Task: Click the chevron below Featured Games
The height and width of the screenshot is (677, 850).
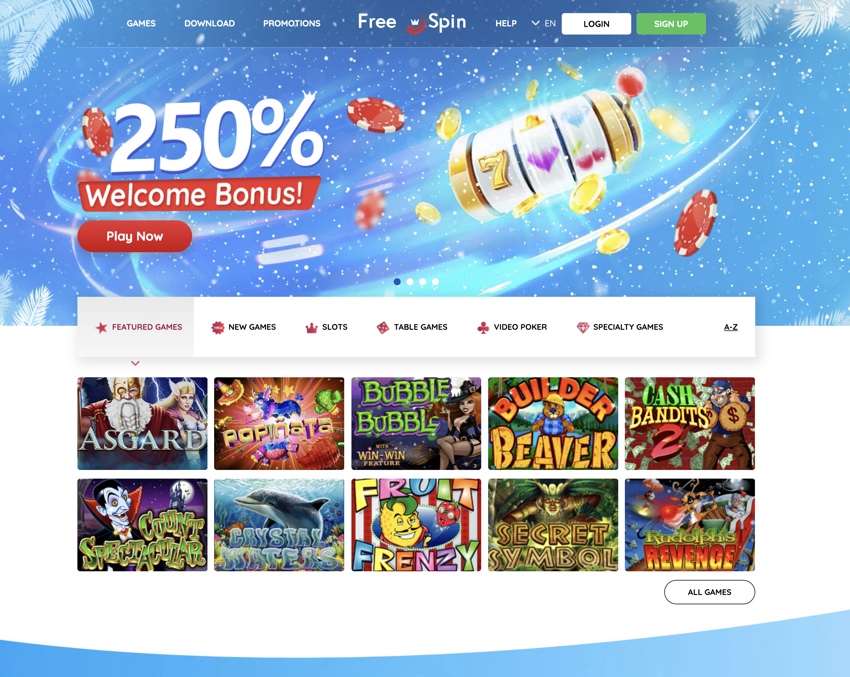Action: pos(136,363)
